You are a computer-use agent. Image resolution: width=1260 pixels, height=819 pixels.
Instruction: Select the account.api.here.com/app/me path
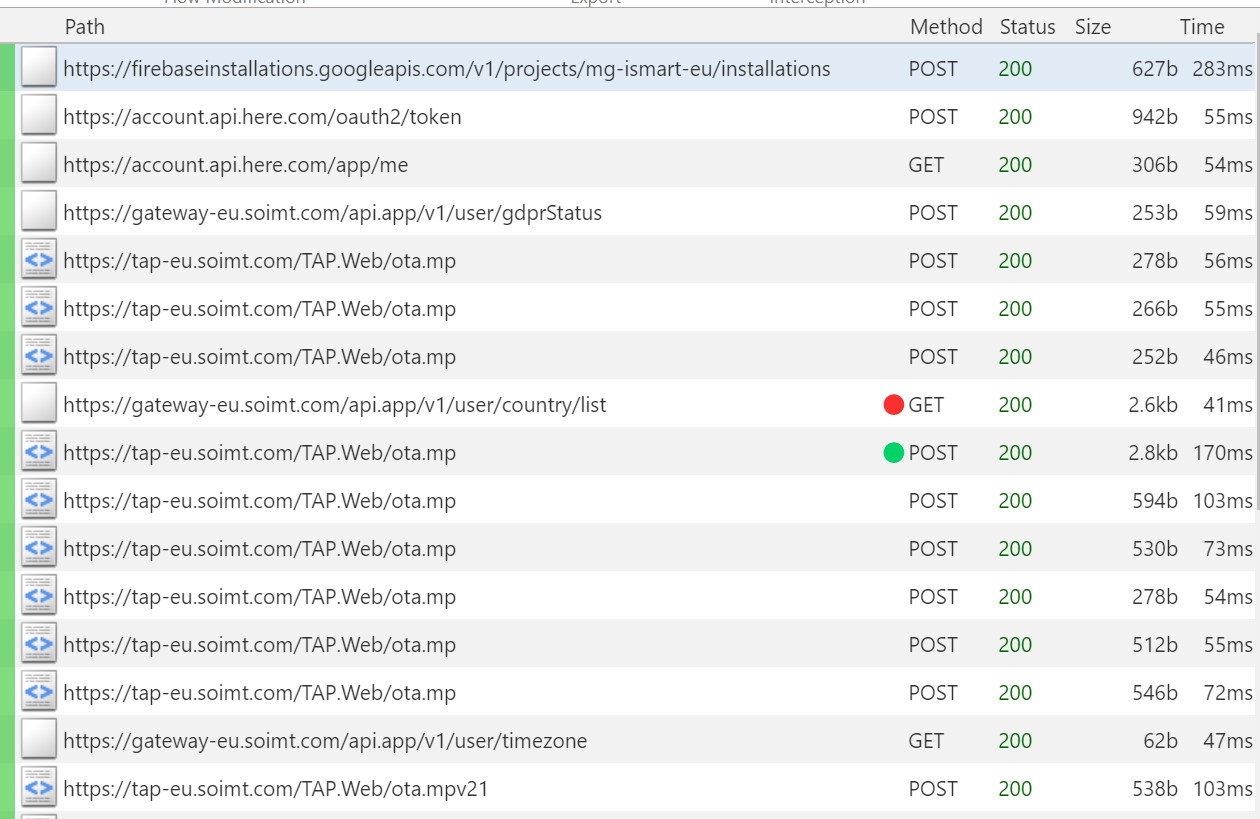(x=236, y=165)
